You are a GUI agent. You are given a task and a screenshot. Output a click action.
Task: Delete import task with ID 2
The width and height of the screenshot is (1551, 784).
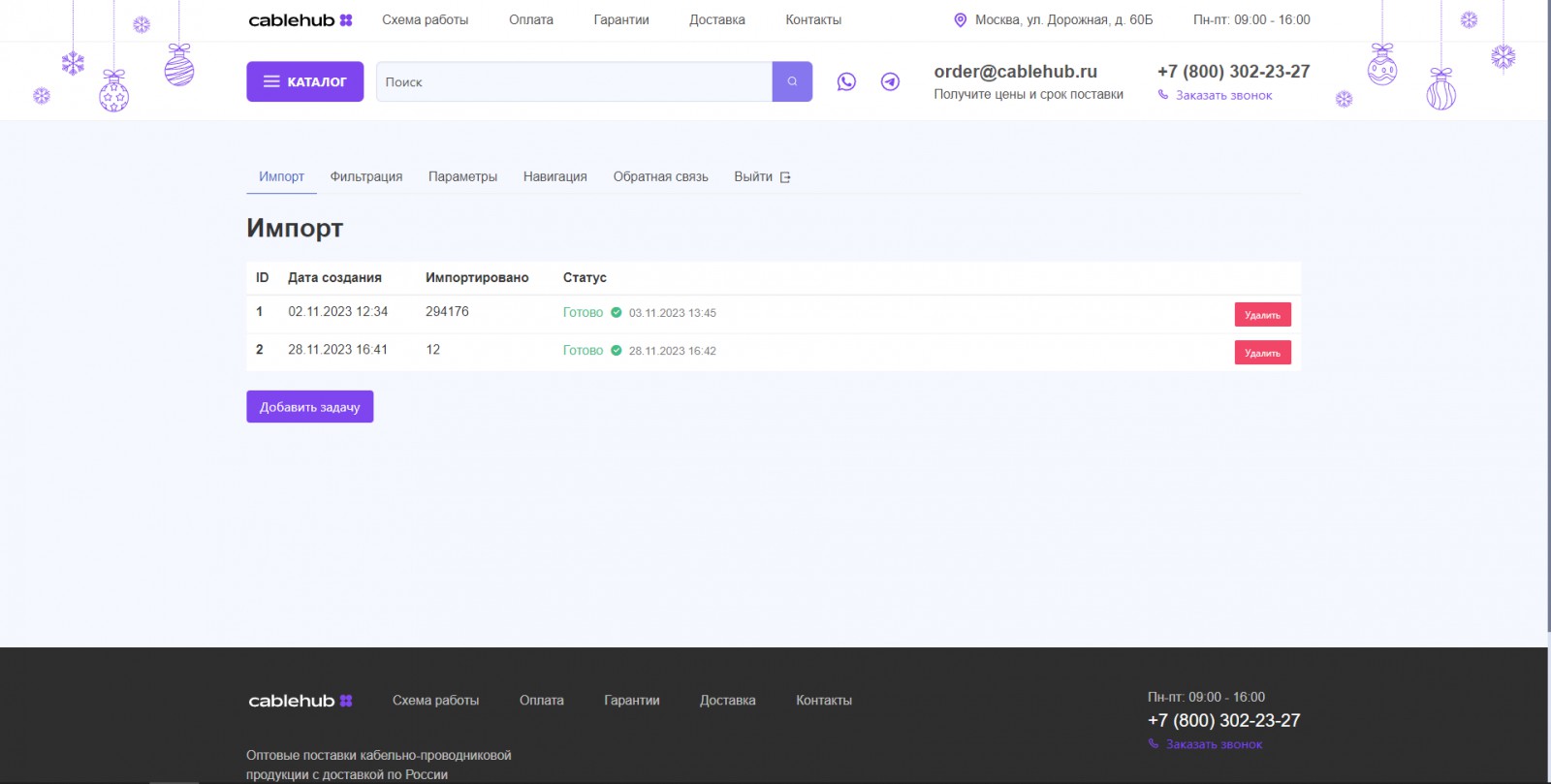pyautogui.click(x=1262, y=353)
